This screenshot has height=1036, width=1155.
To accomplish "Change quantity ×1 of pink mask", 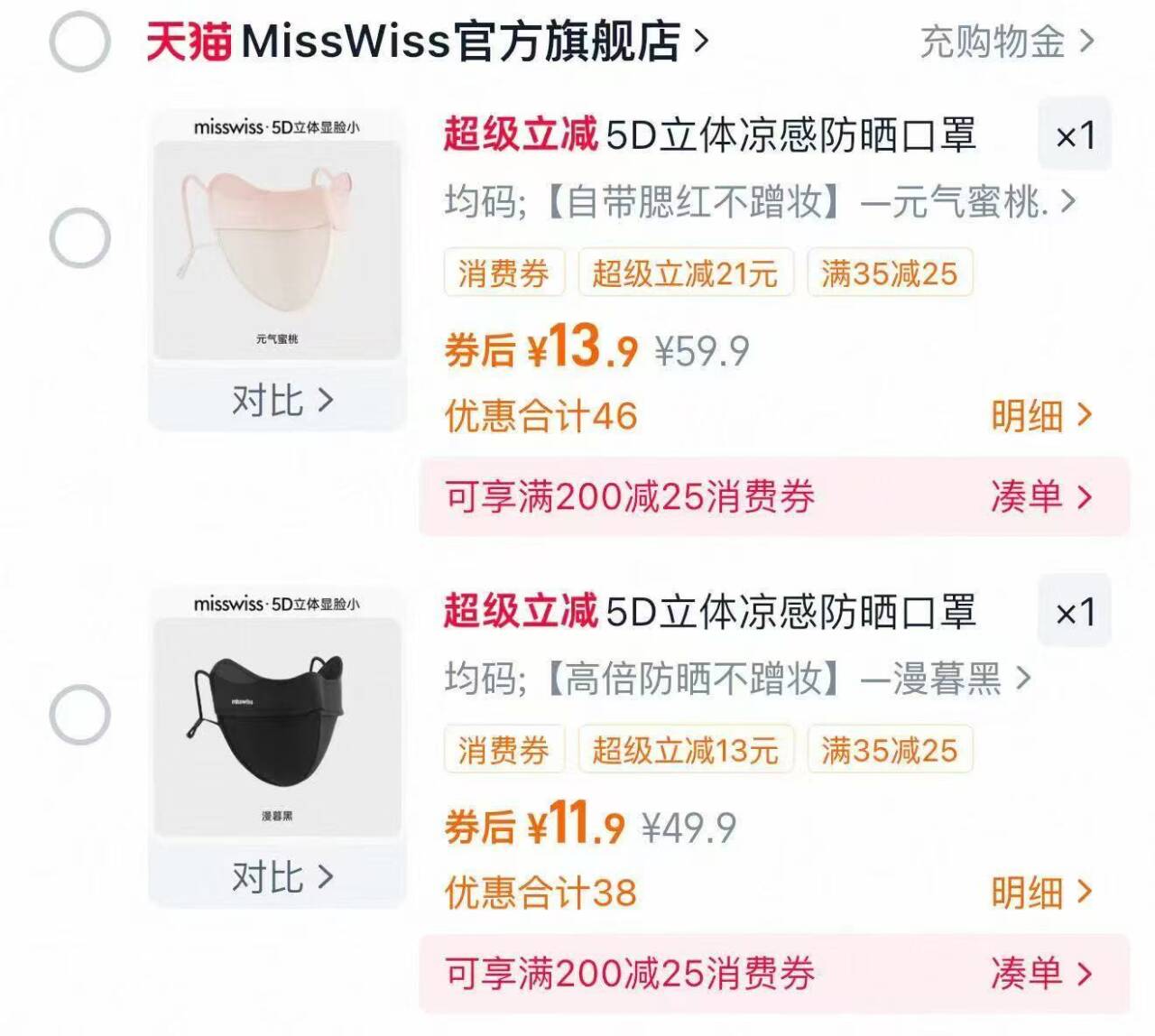I will pyautogui.click(x=1075, y=135).
